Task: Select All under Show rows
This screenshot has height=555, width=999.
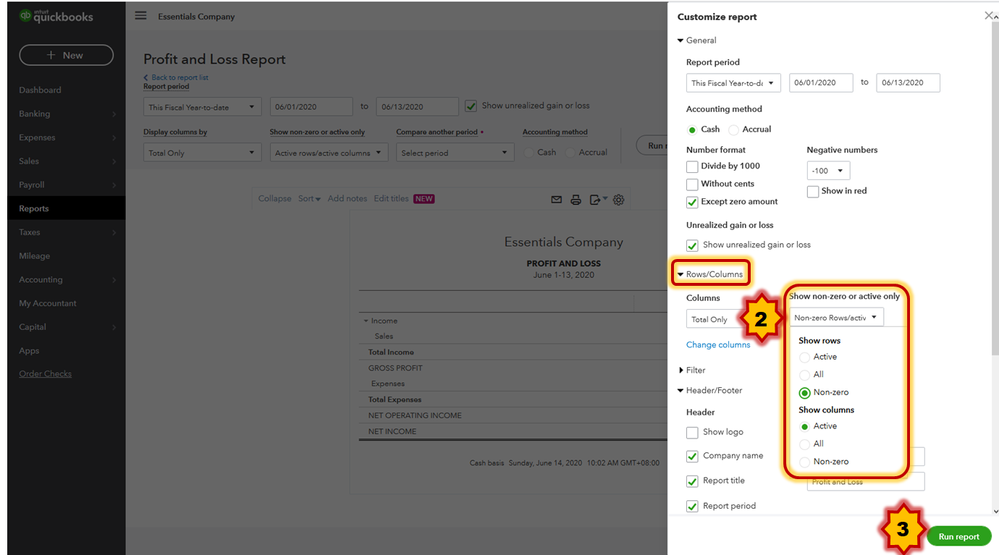Action: coord(804,374)
